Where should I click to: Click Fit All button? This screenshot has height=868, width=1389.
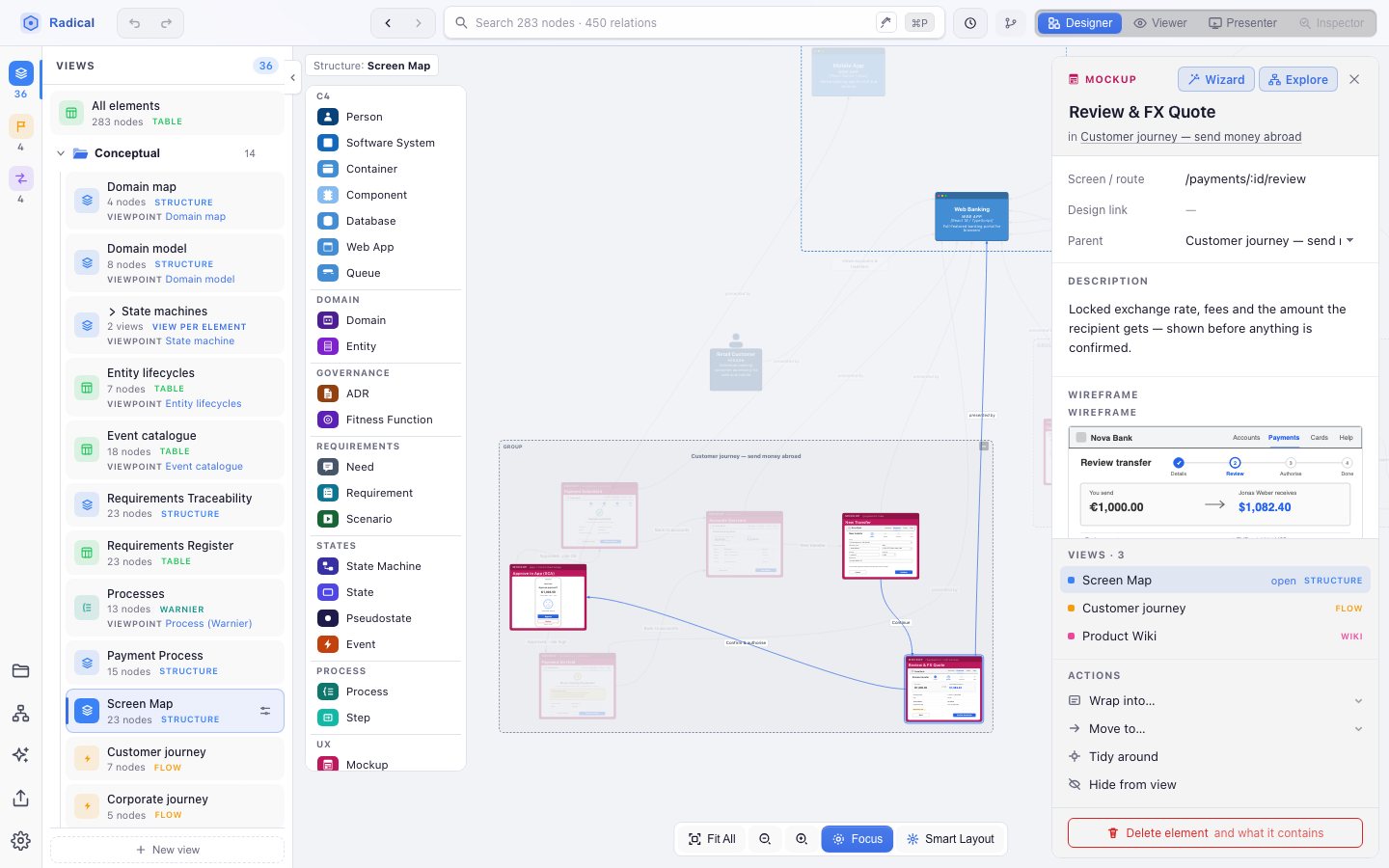point(712,839)
